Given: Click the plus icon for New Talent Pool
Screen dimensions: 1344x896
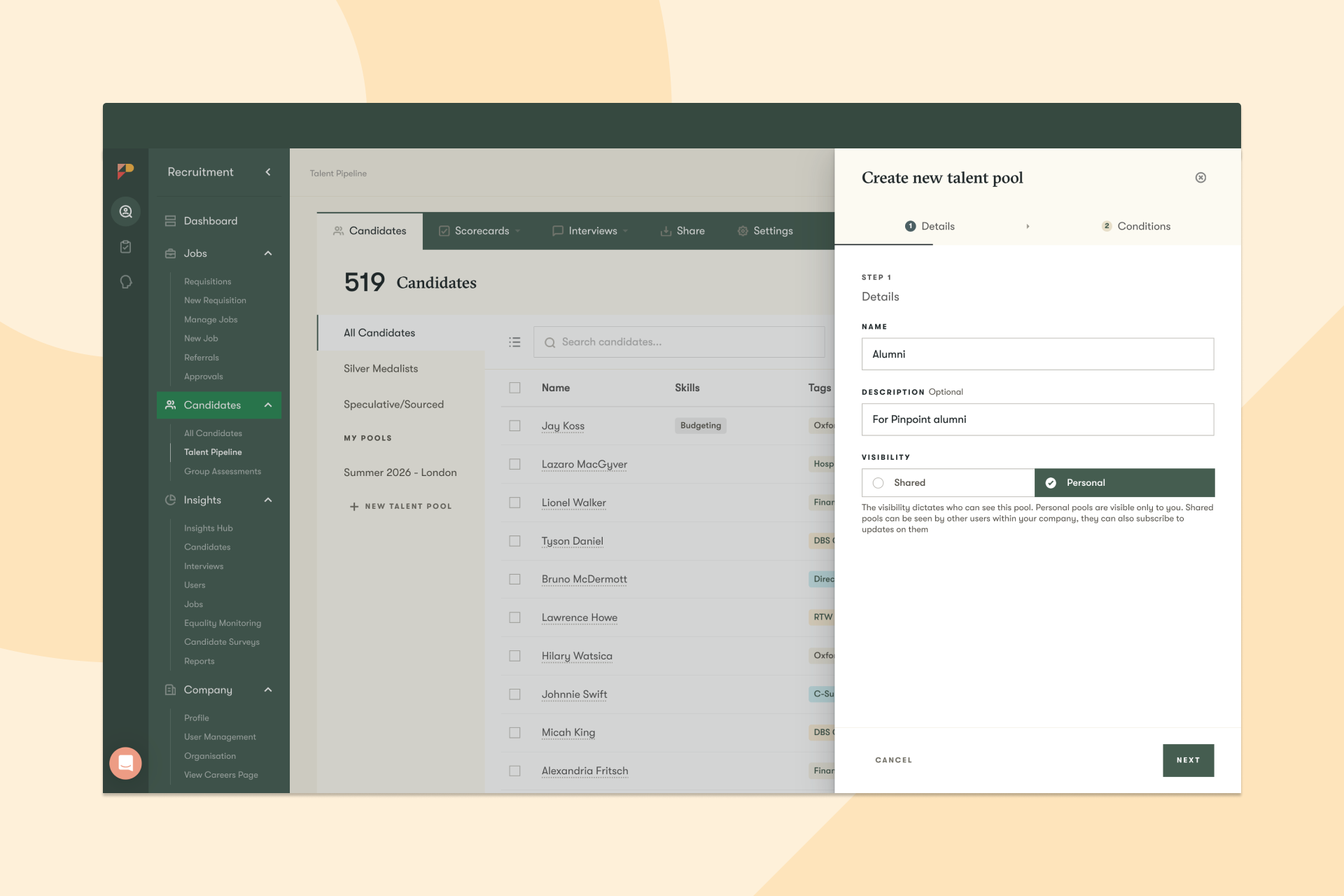Looking at the screenshot, I should [354, 506].
